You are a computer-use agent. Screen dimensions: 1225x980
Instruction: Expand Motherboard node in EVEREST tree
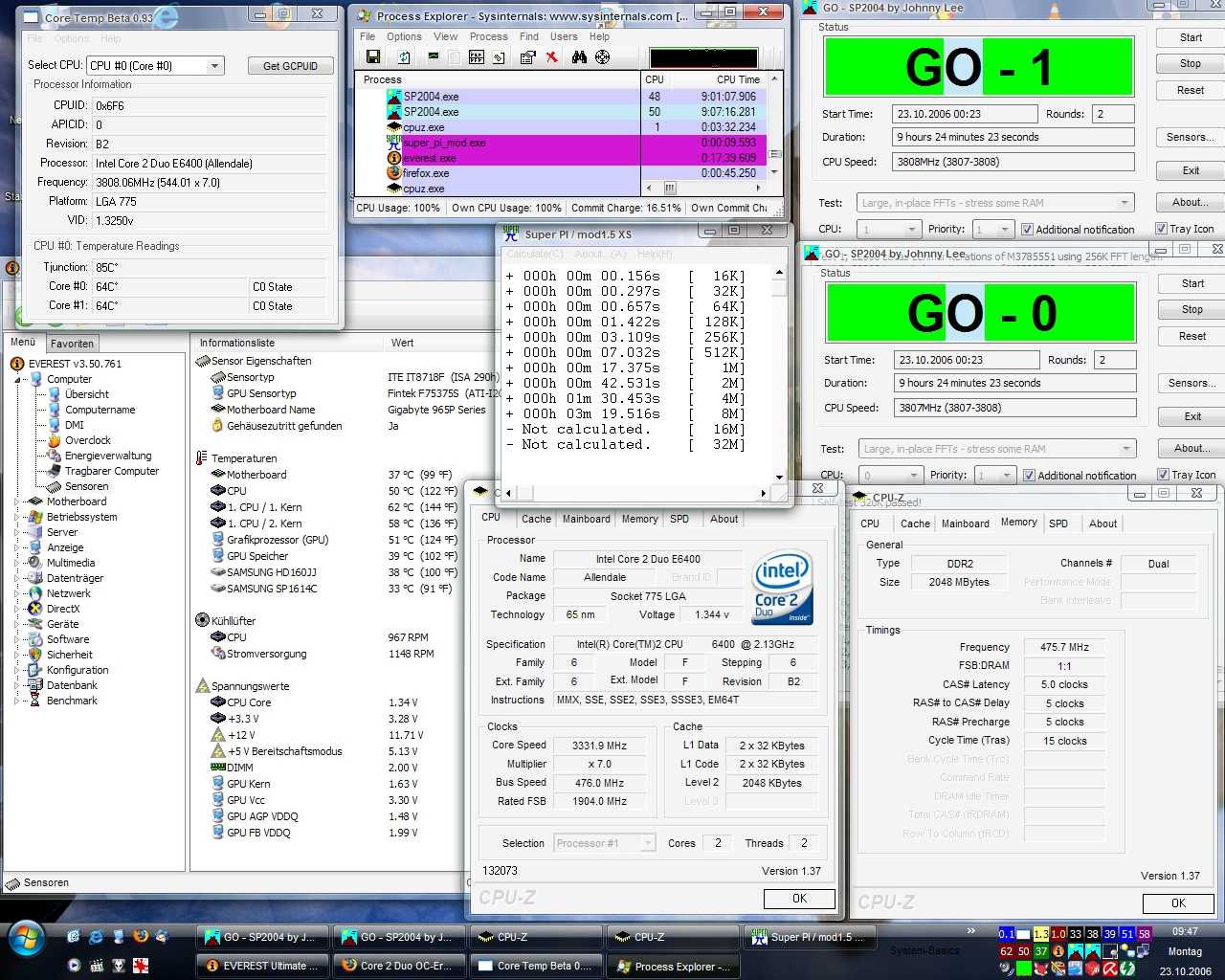click(x=19, y=501)
